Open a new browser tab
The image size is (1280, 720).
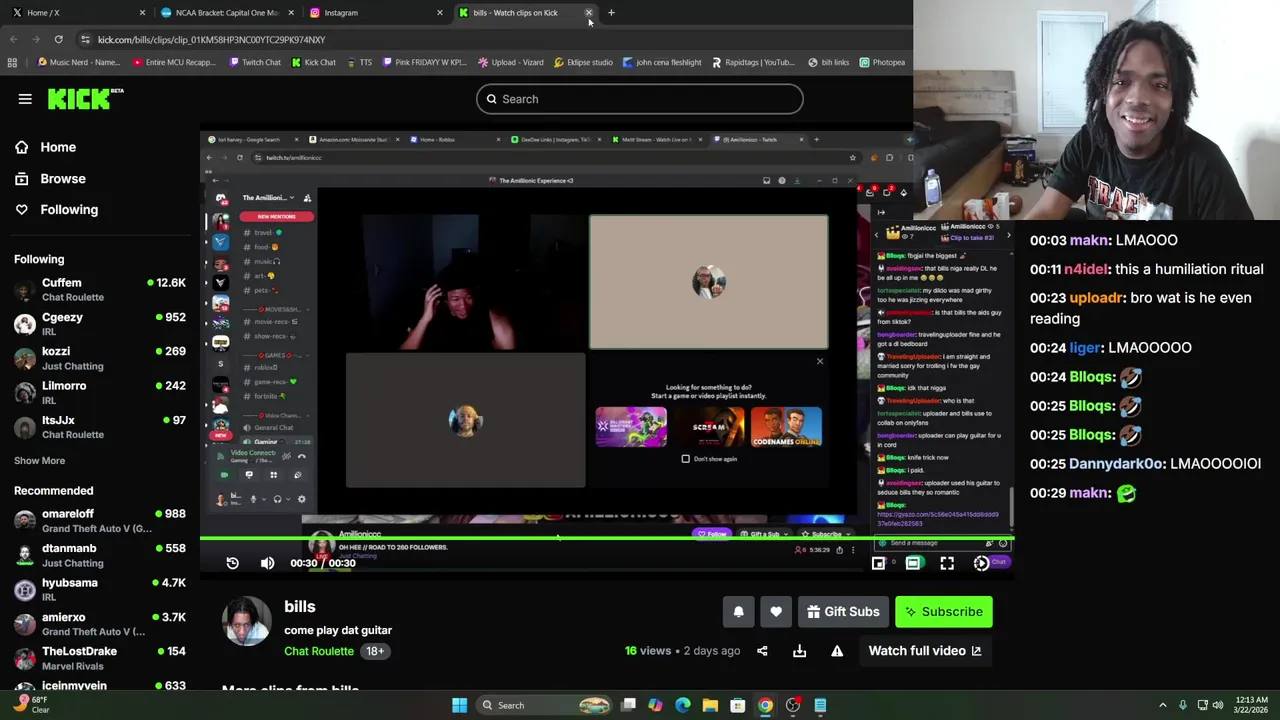point(611,13)
